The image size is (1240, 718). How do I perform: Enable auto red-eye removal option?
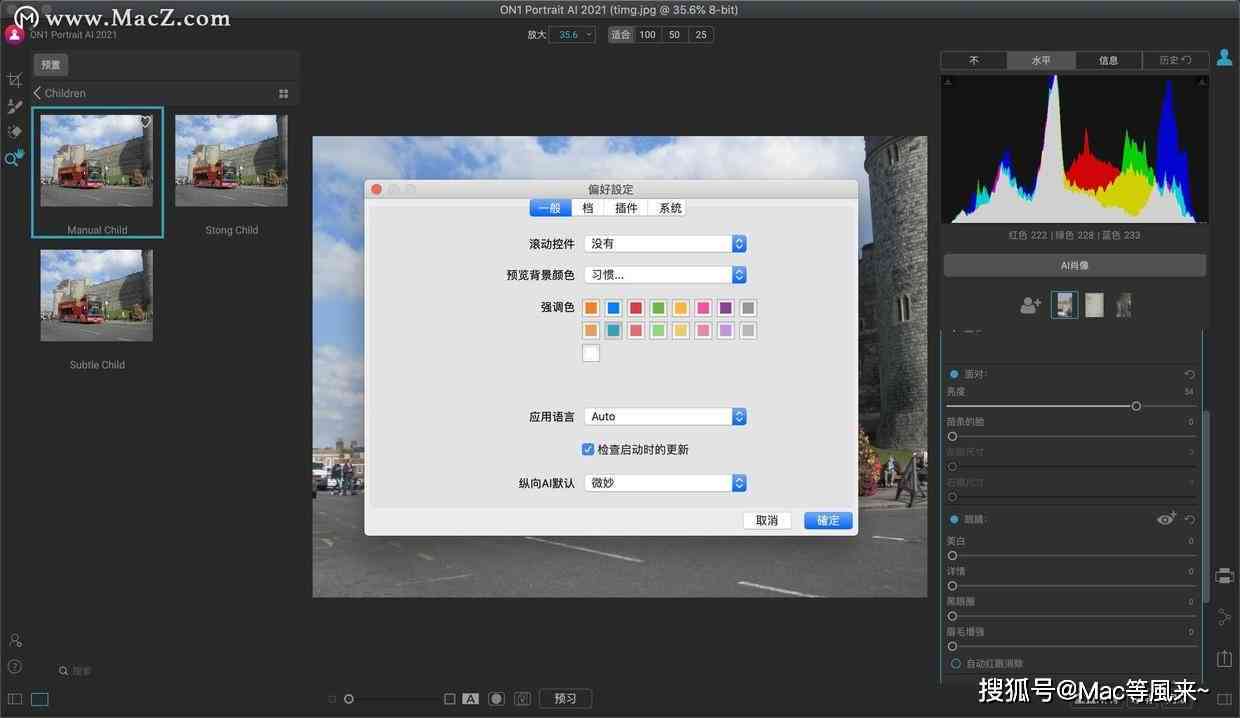pos(955,663)
